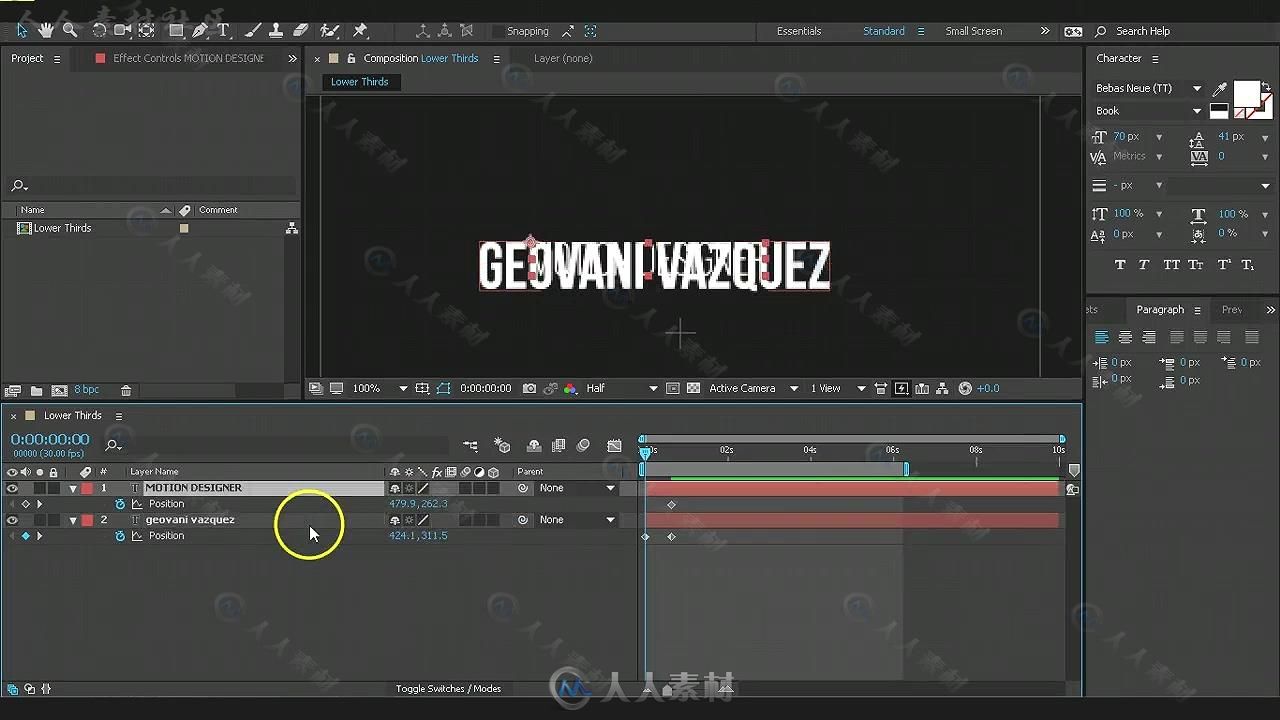The height and width of the screenshot is (720, 1280).
Task: Select the Pan Behind anchor point tool
Action: pyautogui.click(x=146, y=31)
